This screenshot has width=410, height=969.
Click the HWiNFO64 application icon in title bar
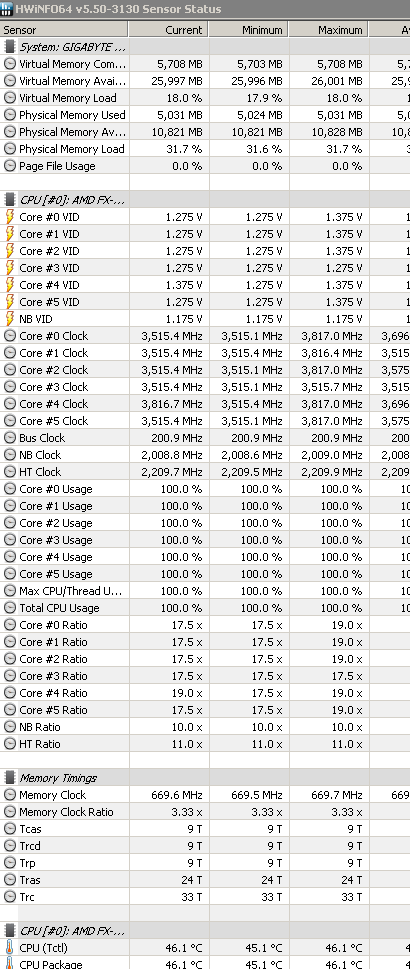7,9
